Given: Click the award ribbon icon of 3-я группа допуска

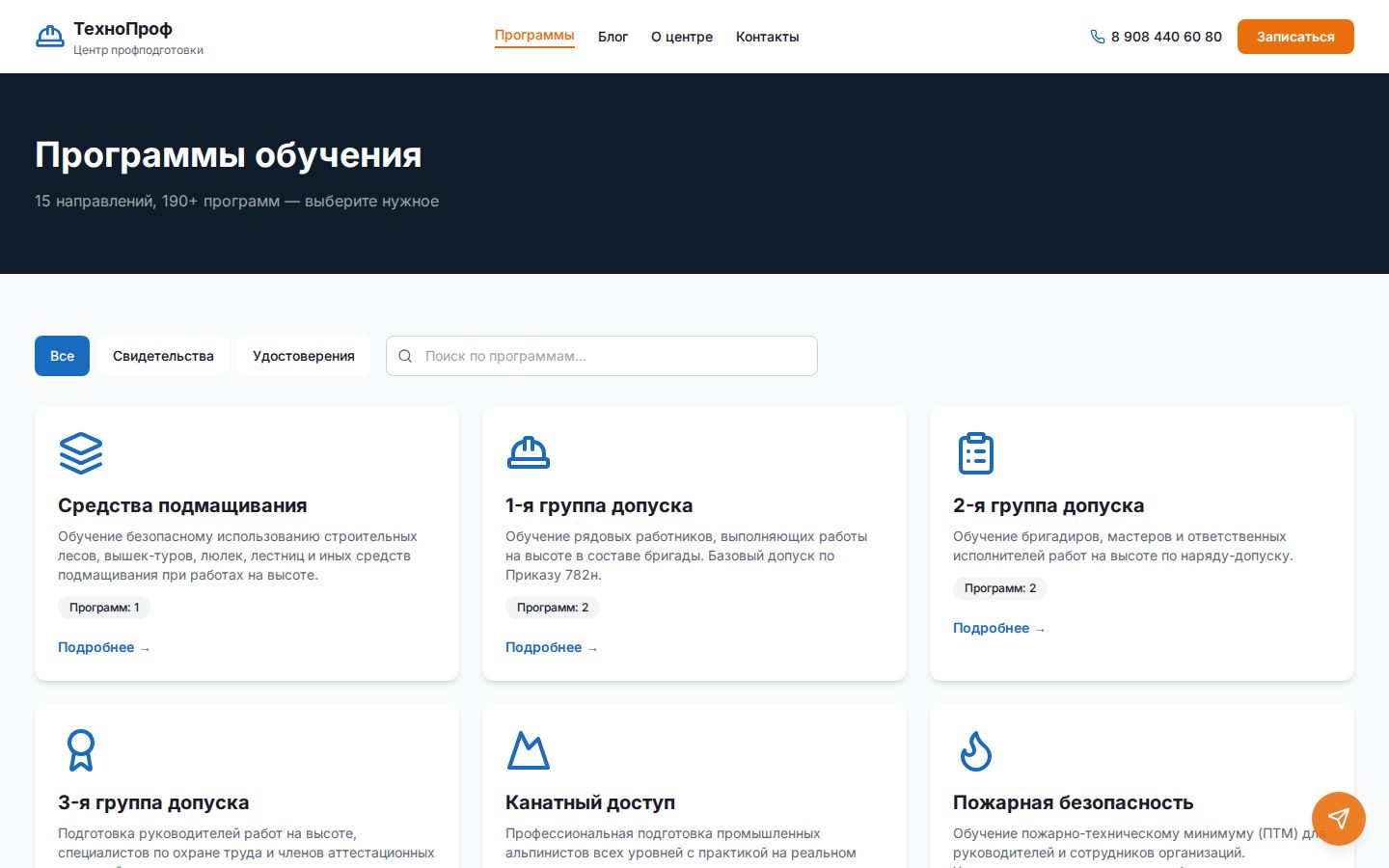Looking at the screenshot, I should coord(81,750).
